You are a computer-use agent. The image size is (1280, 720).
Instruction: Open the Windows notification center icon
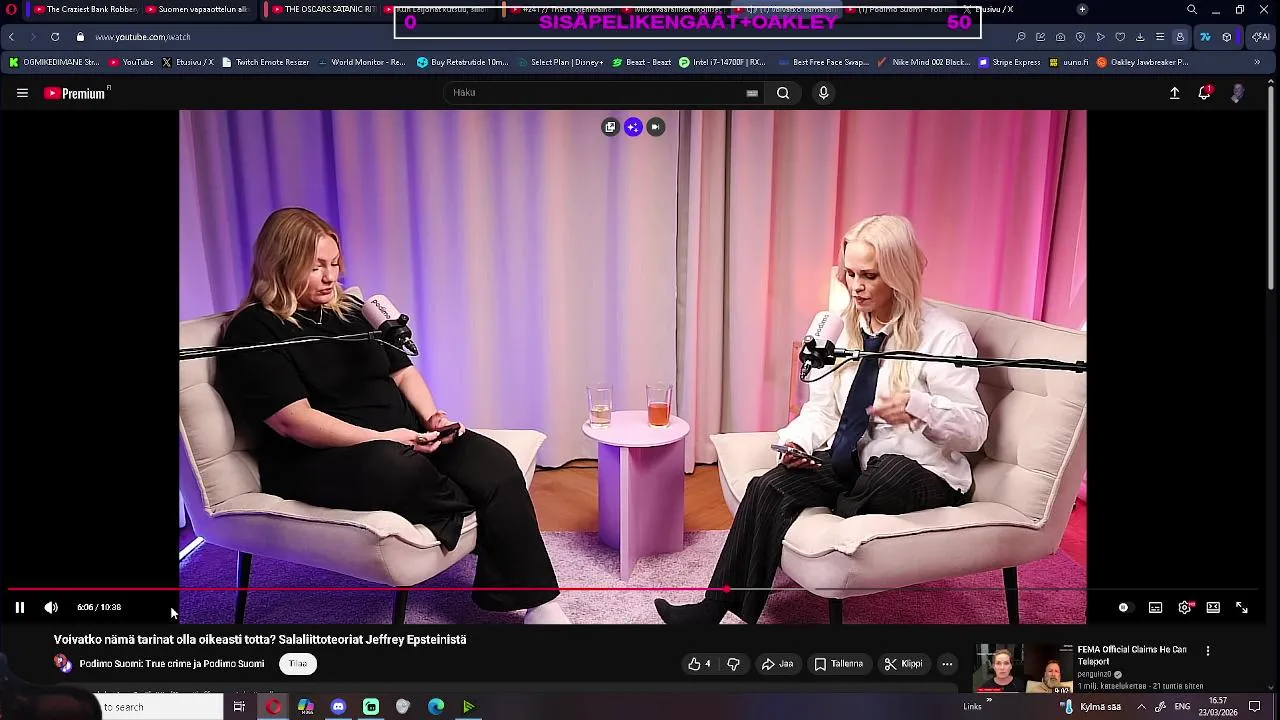tap(1255, 707)
